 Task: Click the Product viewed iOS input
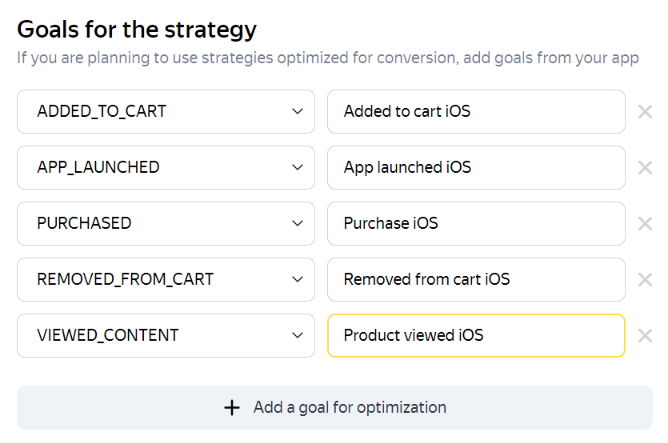point(475,336)
